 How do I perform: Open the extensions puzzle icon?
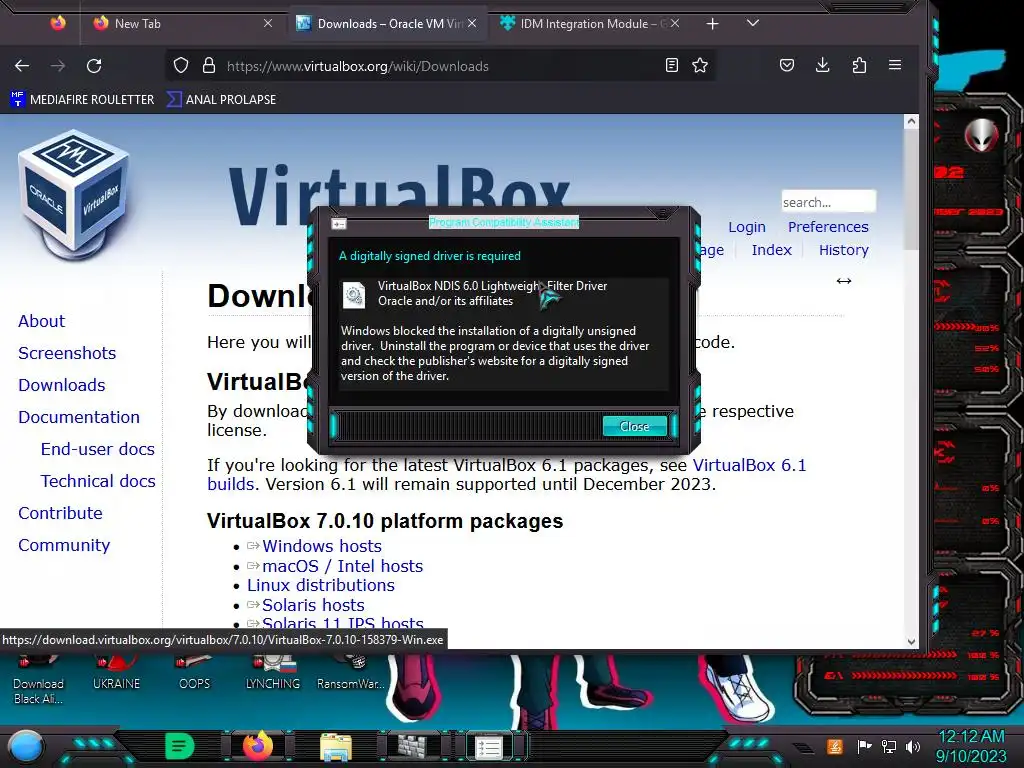[x=859, y=65]
